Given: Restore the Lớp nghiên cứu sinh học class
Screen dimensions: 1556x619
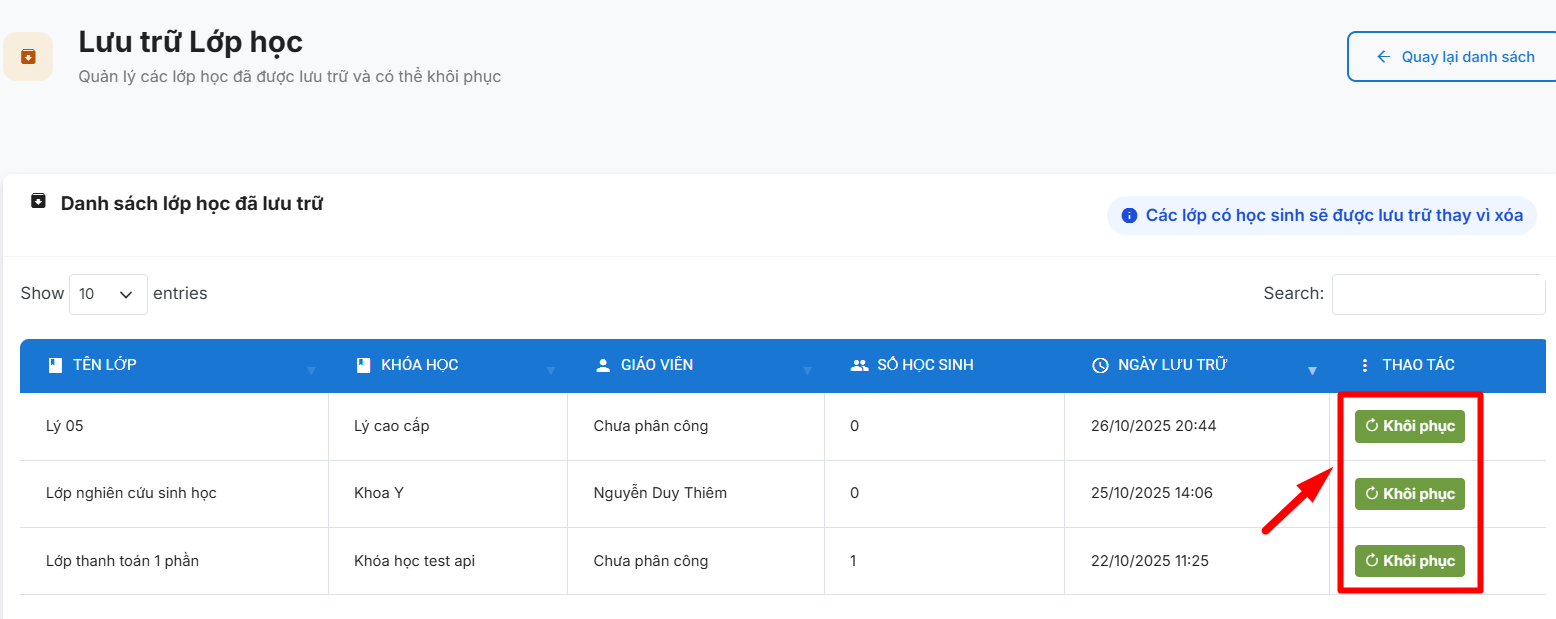Looking at the screenshot, I should (1409, 494).
